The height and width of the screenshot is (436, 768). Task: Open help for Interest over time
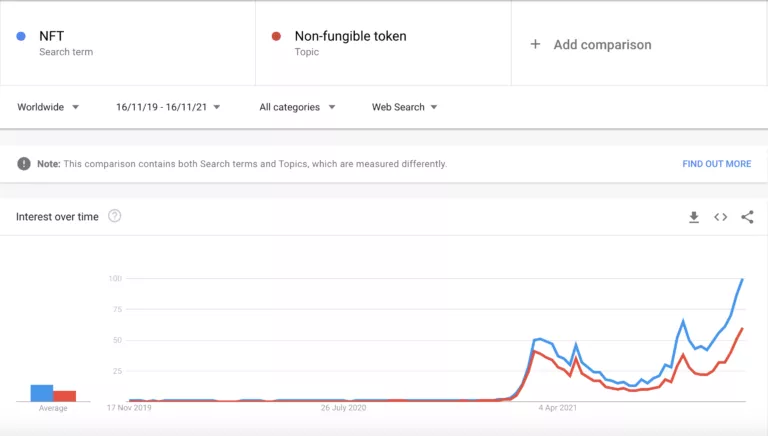tap(114, 216)
